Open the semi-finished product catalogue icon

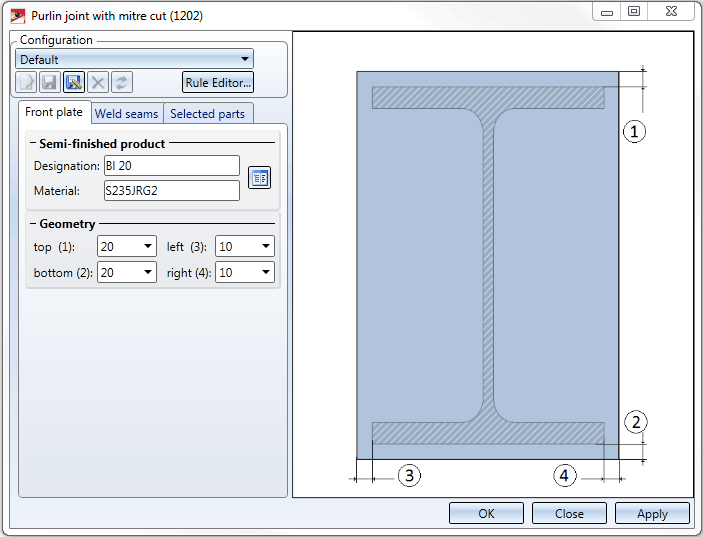click(259, 178)
